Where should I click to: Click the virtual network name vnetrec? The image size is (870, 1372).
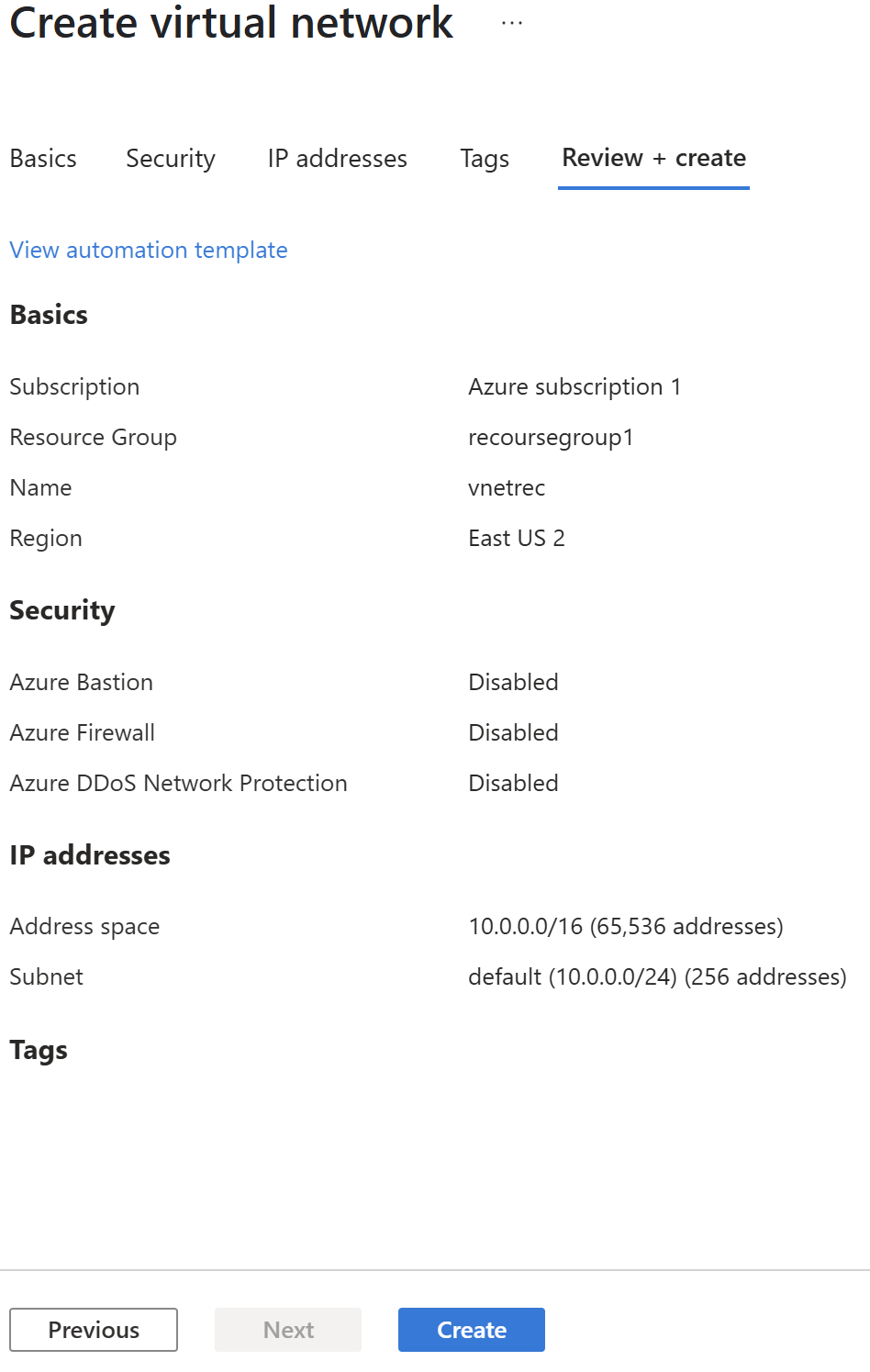coord(507,487)
